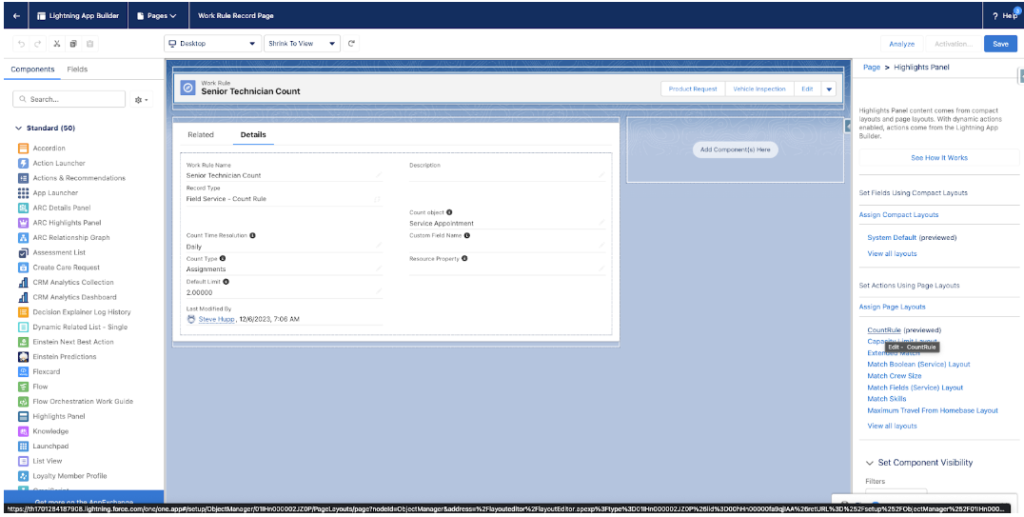Select the CRM Analytics Dashboard icon
This screenshot has width=1024, height=517.
tap(23, 297)
